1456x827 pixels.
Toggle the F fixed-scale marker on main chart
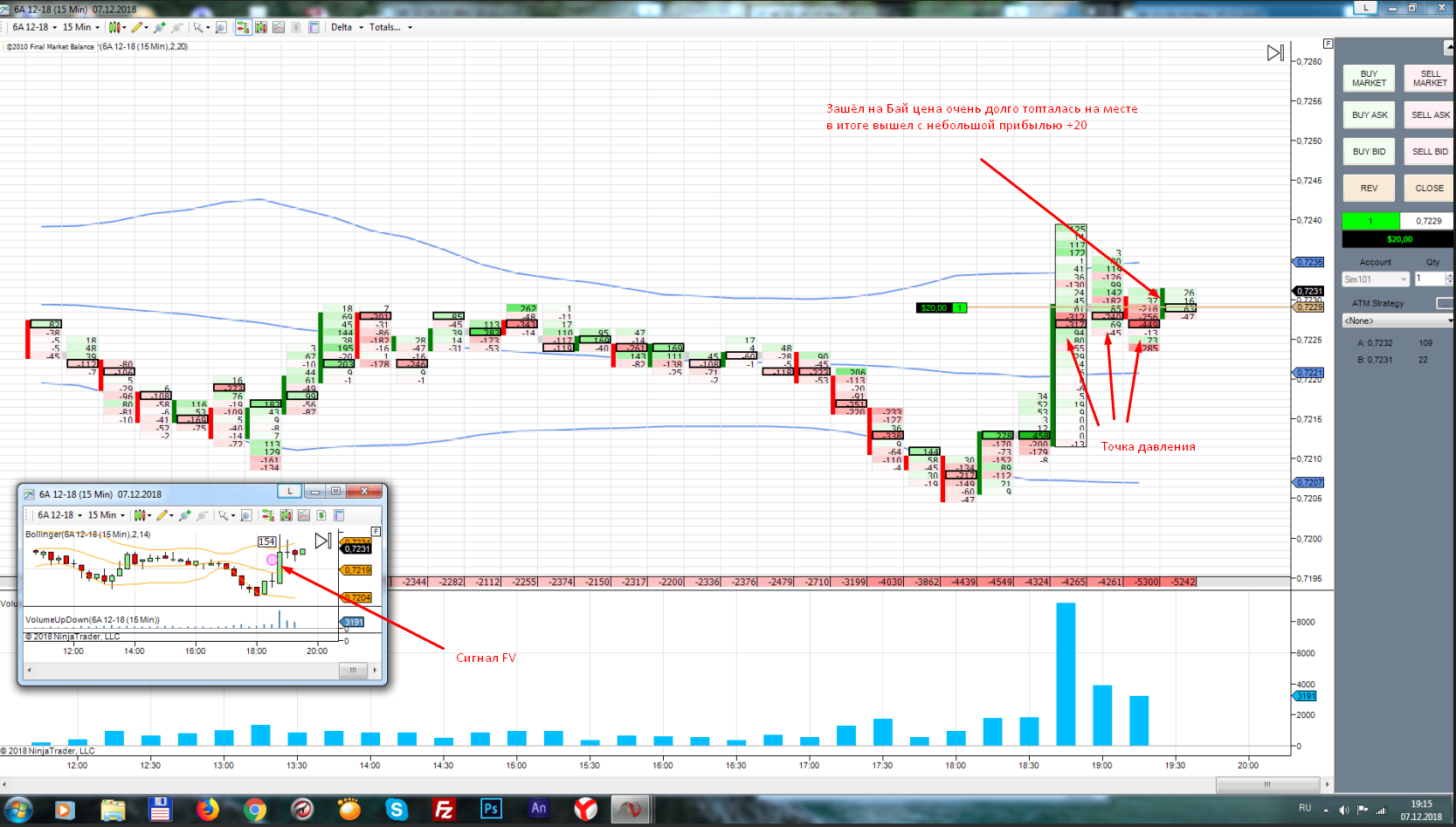point(1328,43)
